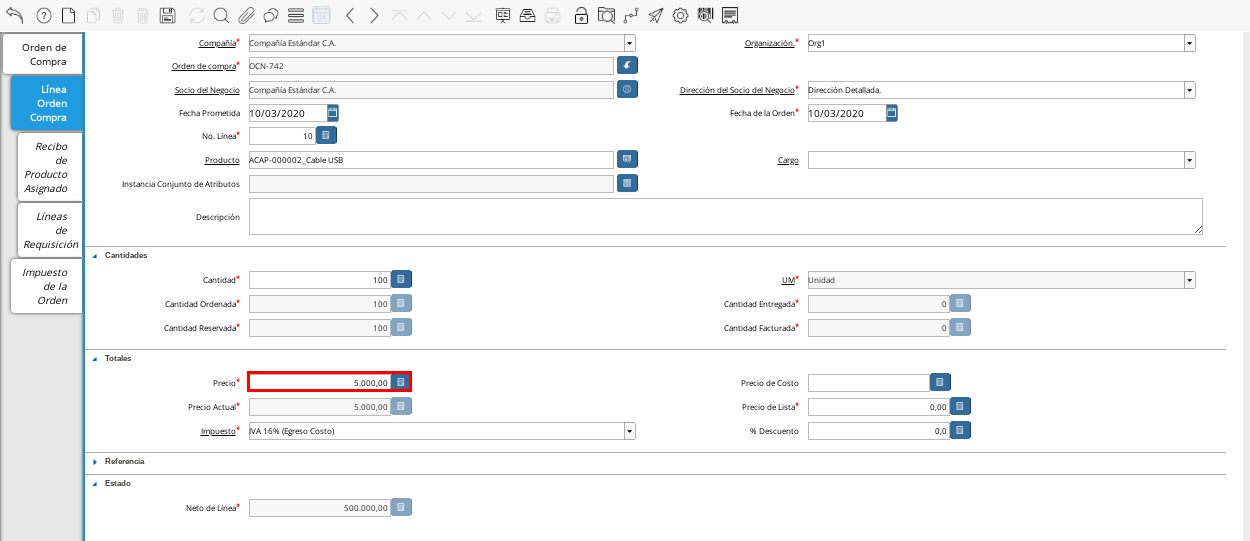
Task: Open the help icon in the toolbar
Action: 43,15
